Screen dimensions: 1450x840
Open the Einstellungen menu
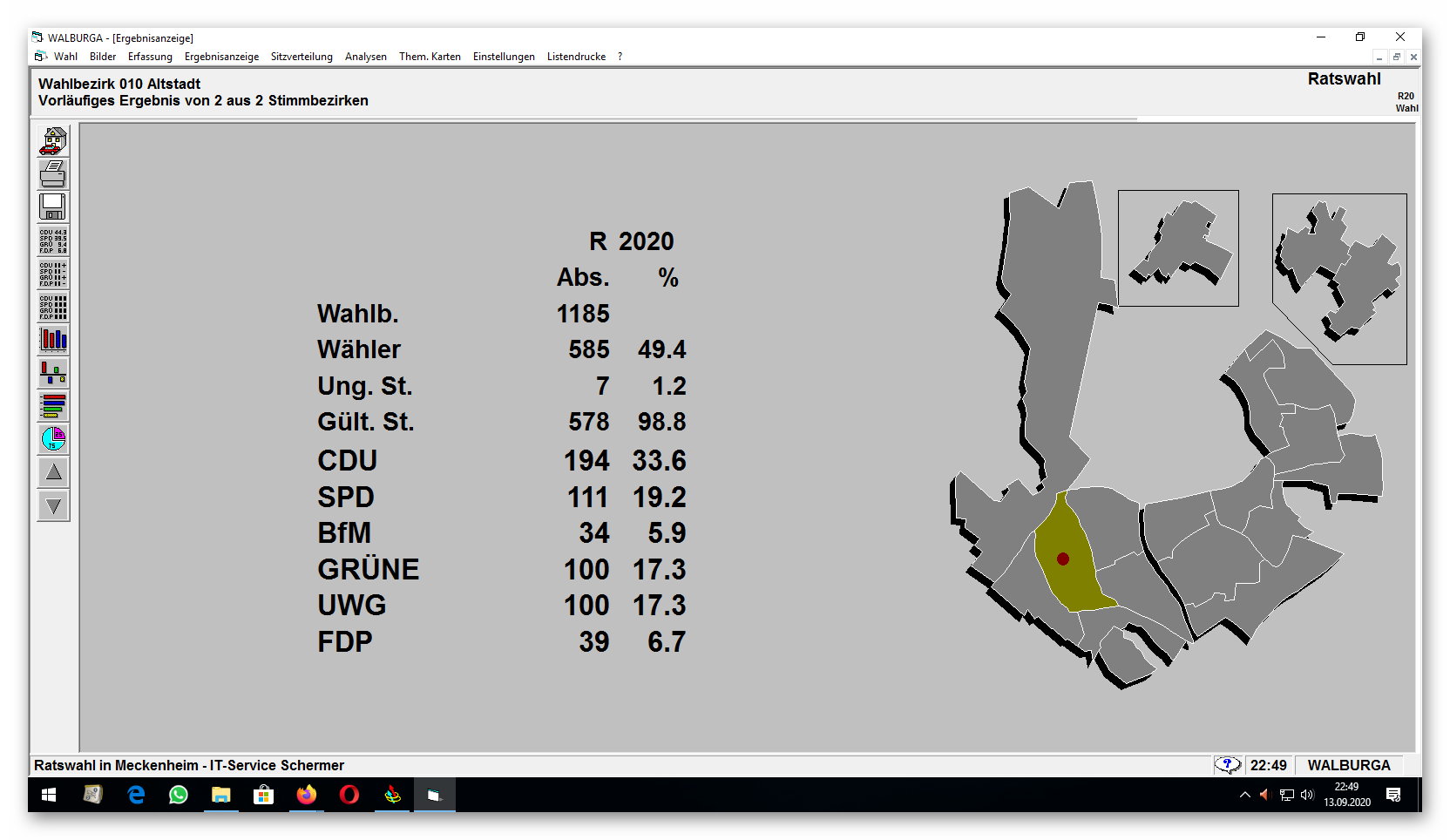coord(504,57)
